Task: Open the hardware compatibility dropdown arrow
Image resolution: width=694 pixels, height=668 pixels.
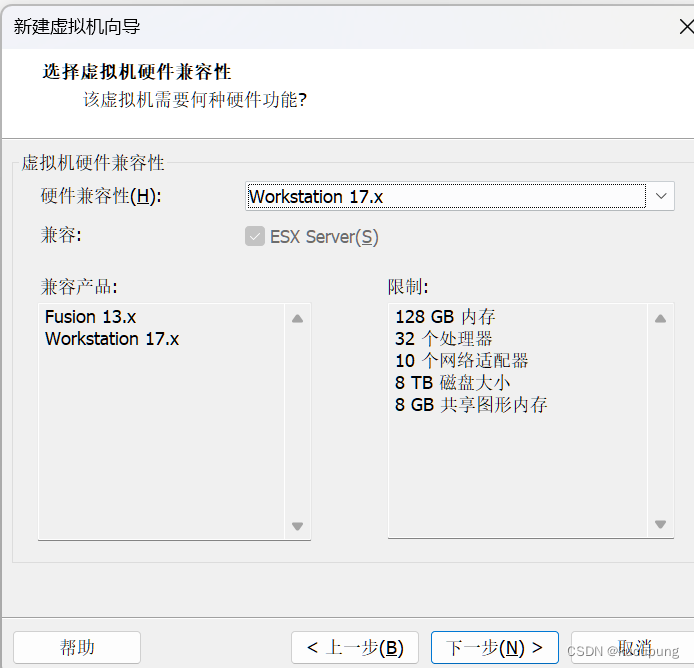Action: [x=660, y=196]
